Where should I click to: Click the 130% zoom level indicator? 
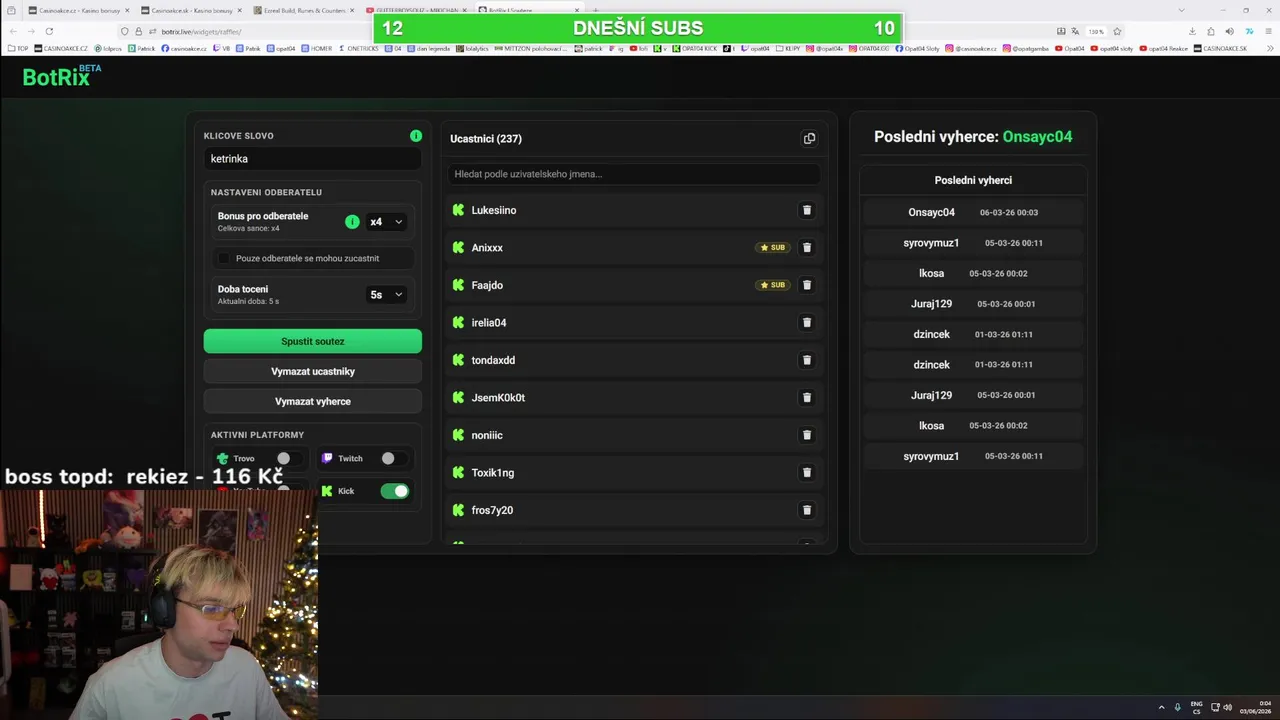1096,31
